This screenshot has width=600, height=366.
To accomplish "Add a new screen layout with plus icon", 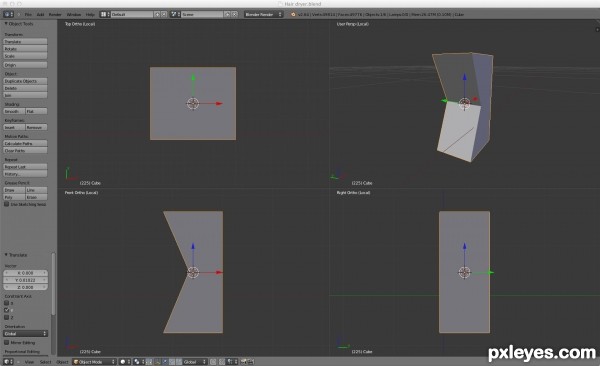I will coord(157,14).
